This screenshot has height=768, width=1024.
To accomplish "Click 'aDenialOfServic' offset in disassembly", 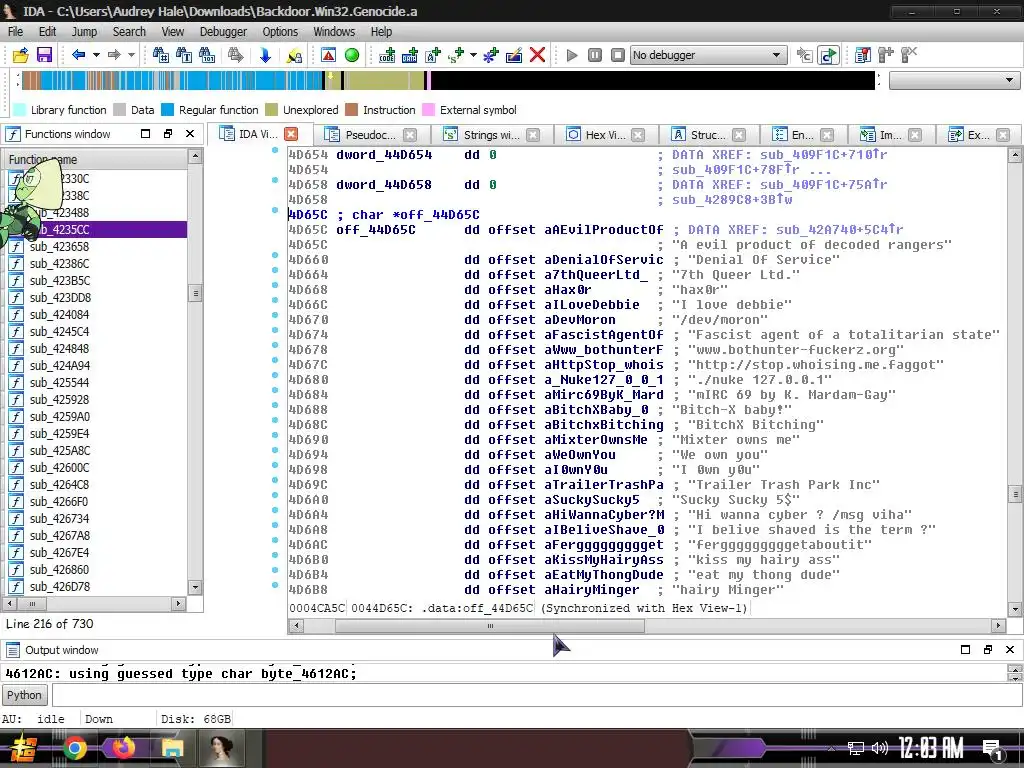I will [x=603, y=260].
